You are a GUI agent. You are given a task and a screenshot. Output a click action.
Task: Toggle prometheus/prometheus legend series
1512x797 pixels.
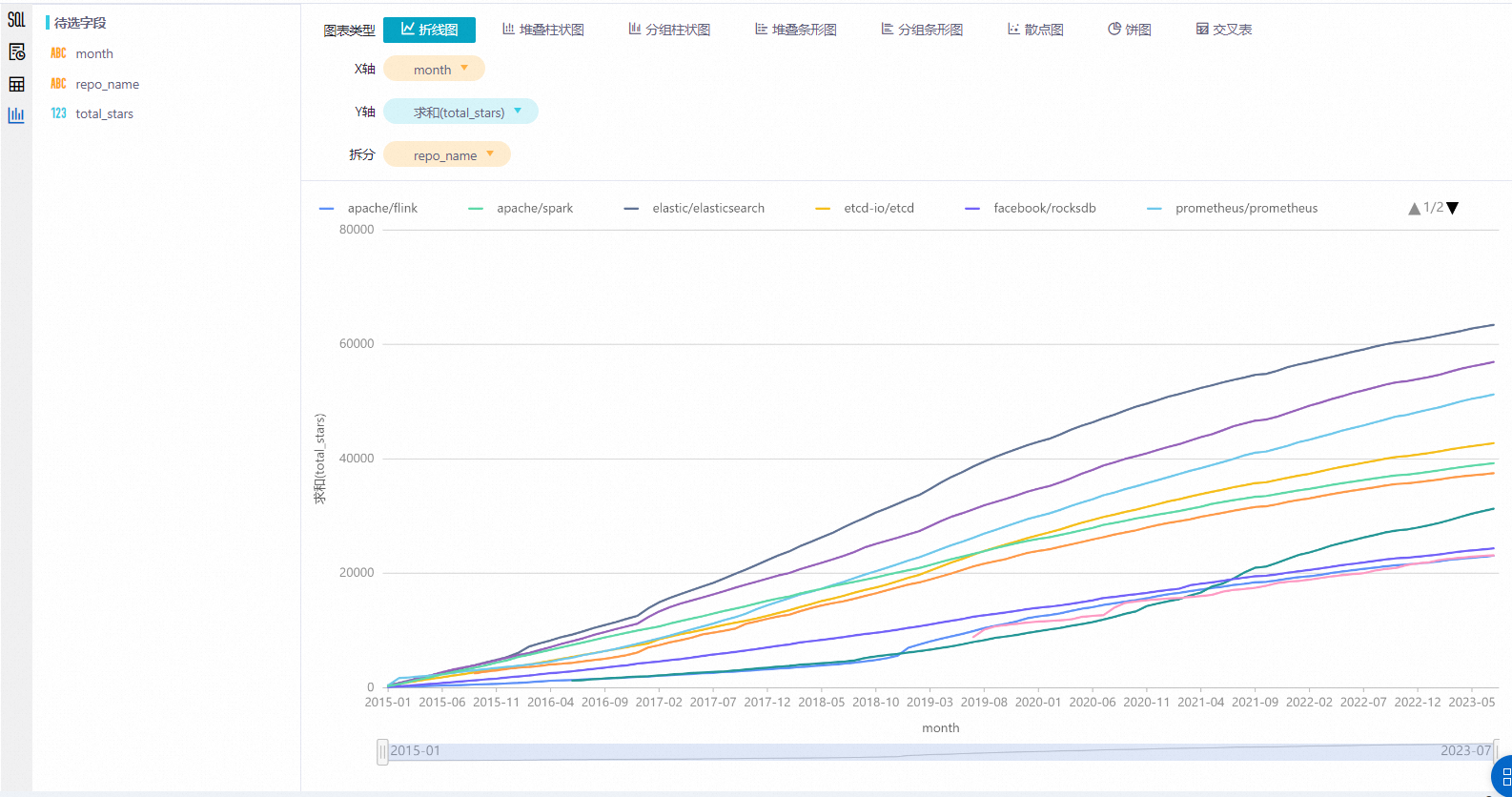(1234, 208)
